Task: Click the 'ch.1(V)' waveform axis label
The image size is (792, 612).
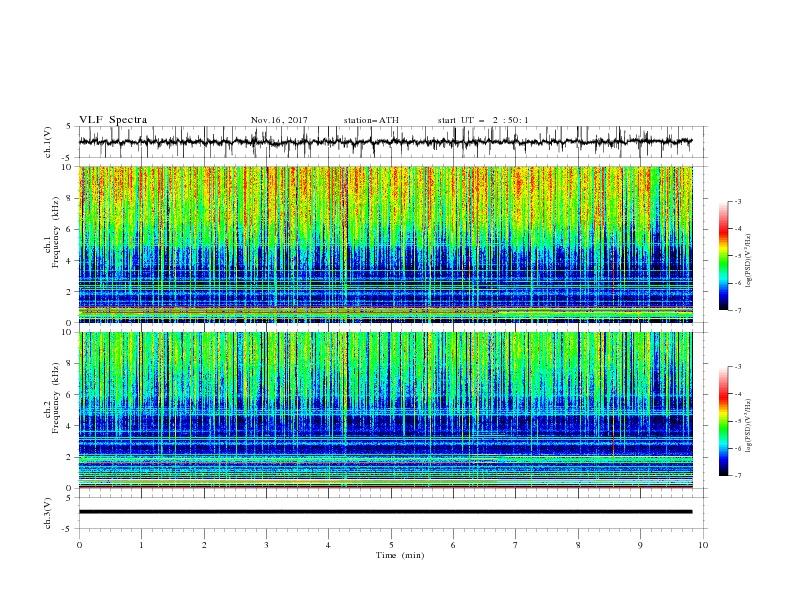Action: (48, 142)
